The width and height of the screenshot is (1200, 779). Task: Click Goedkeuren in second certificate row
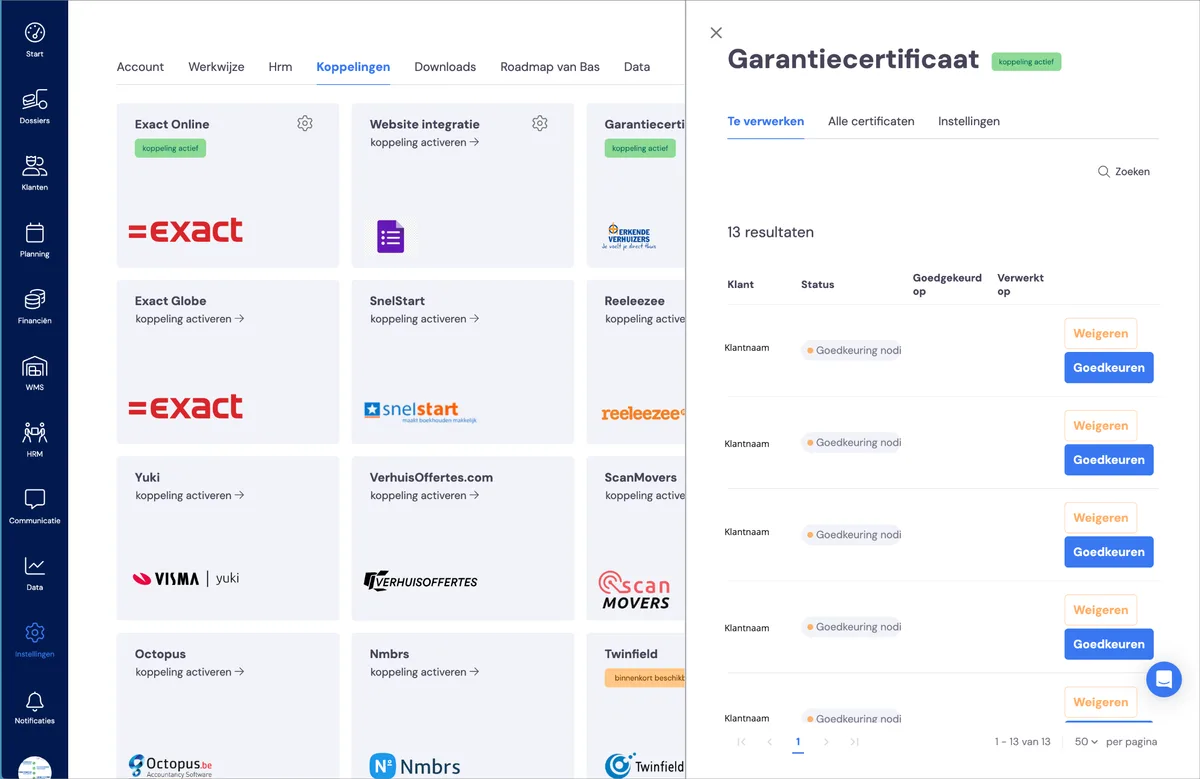click(1109, 460)
